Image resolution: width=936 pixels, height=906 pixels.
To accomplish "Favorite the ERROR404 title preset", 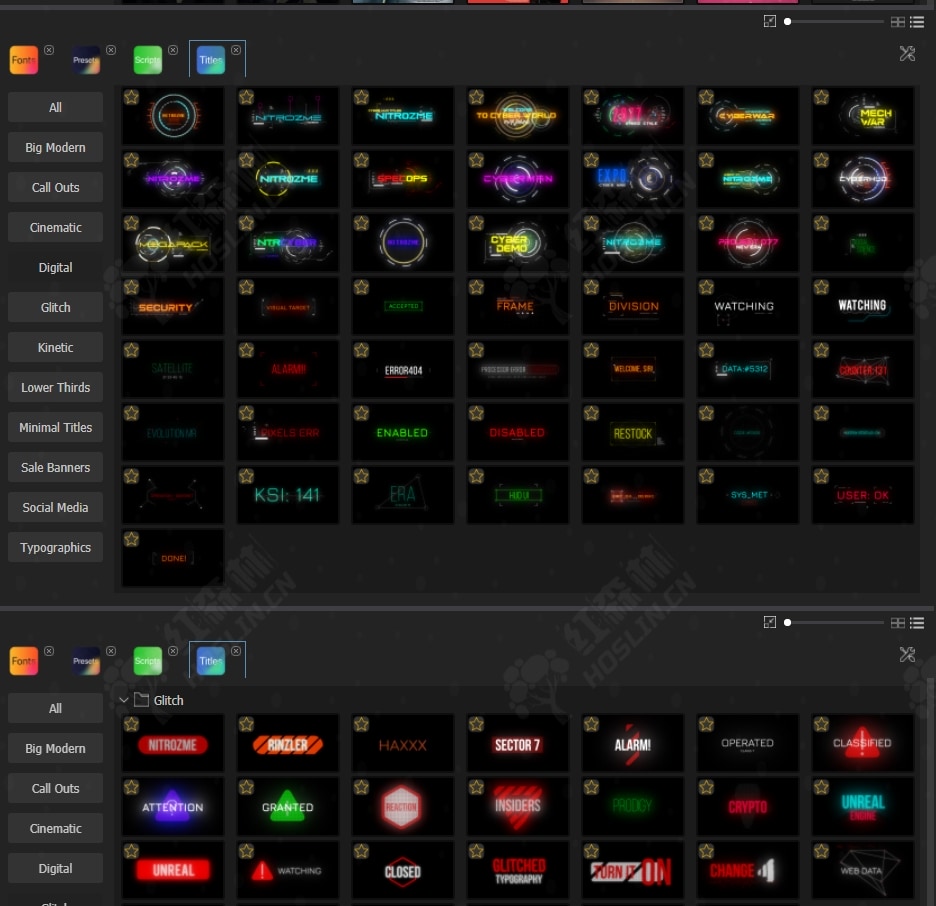I will 361,350.
